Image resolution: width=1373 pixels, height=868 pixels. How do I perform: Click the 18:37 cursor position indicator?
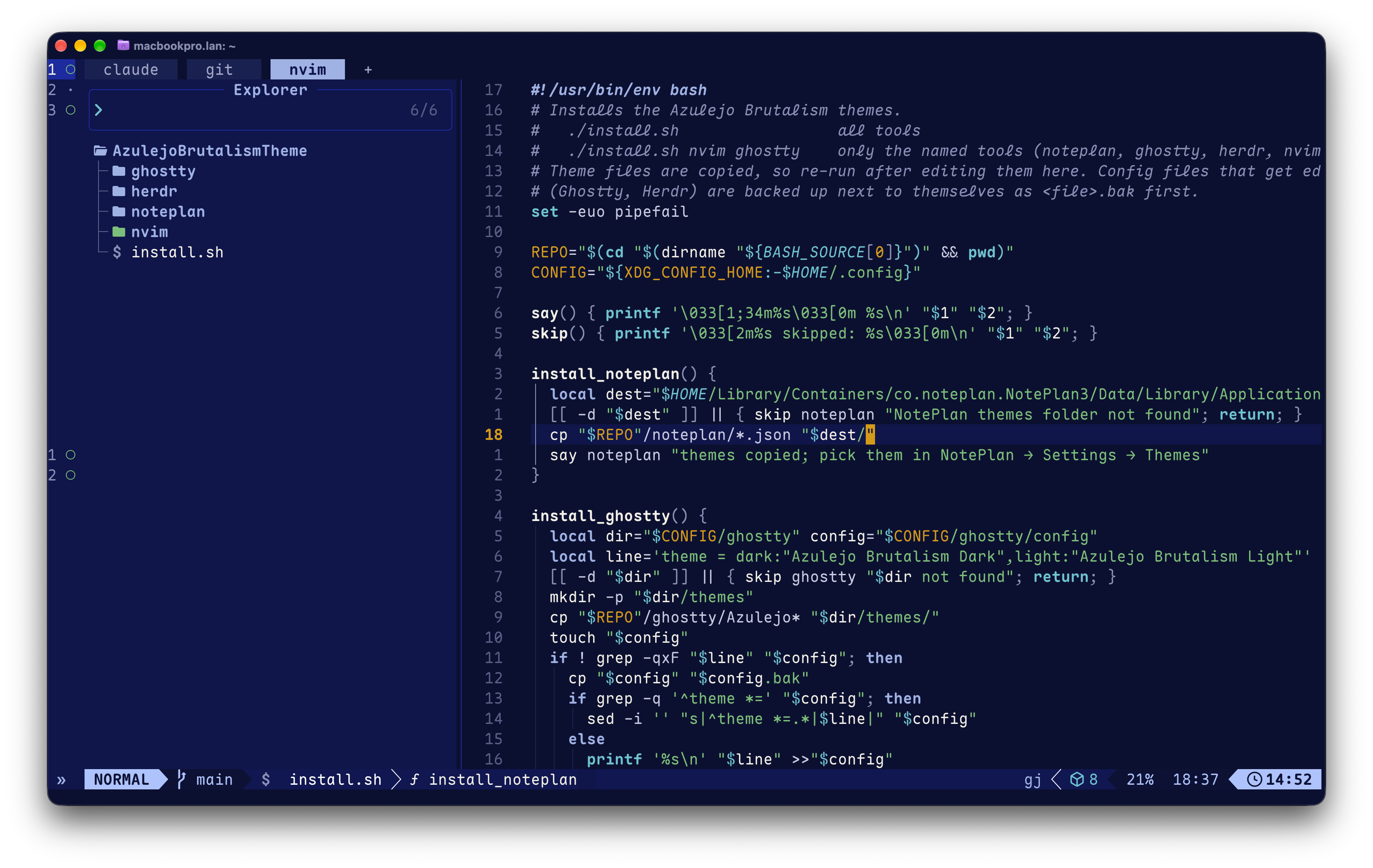click(1195, 779)
